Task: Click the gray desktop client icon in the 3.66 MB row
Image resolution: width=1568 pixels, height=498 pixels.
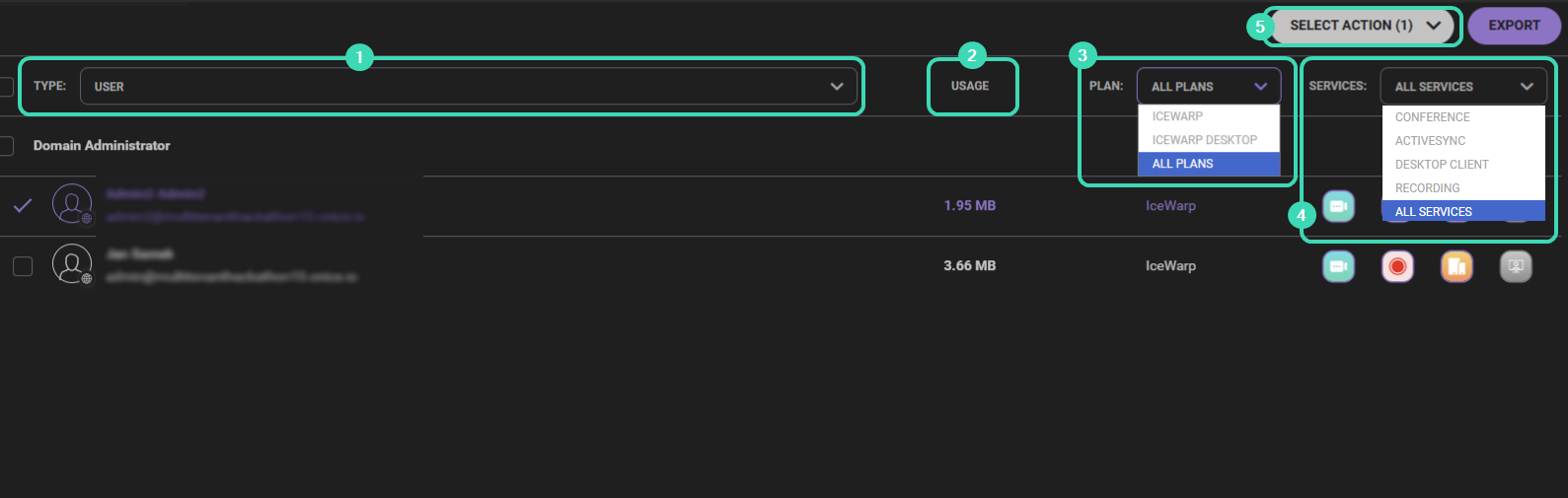Action: point(1516,266)
